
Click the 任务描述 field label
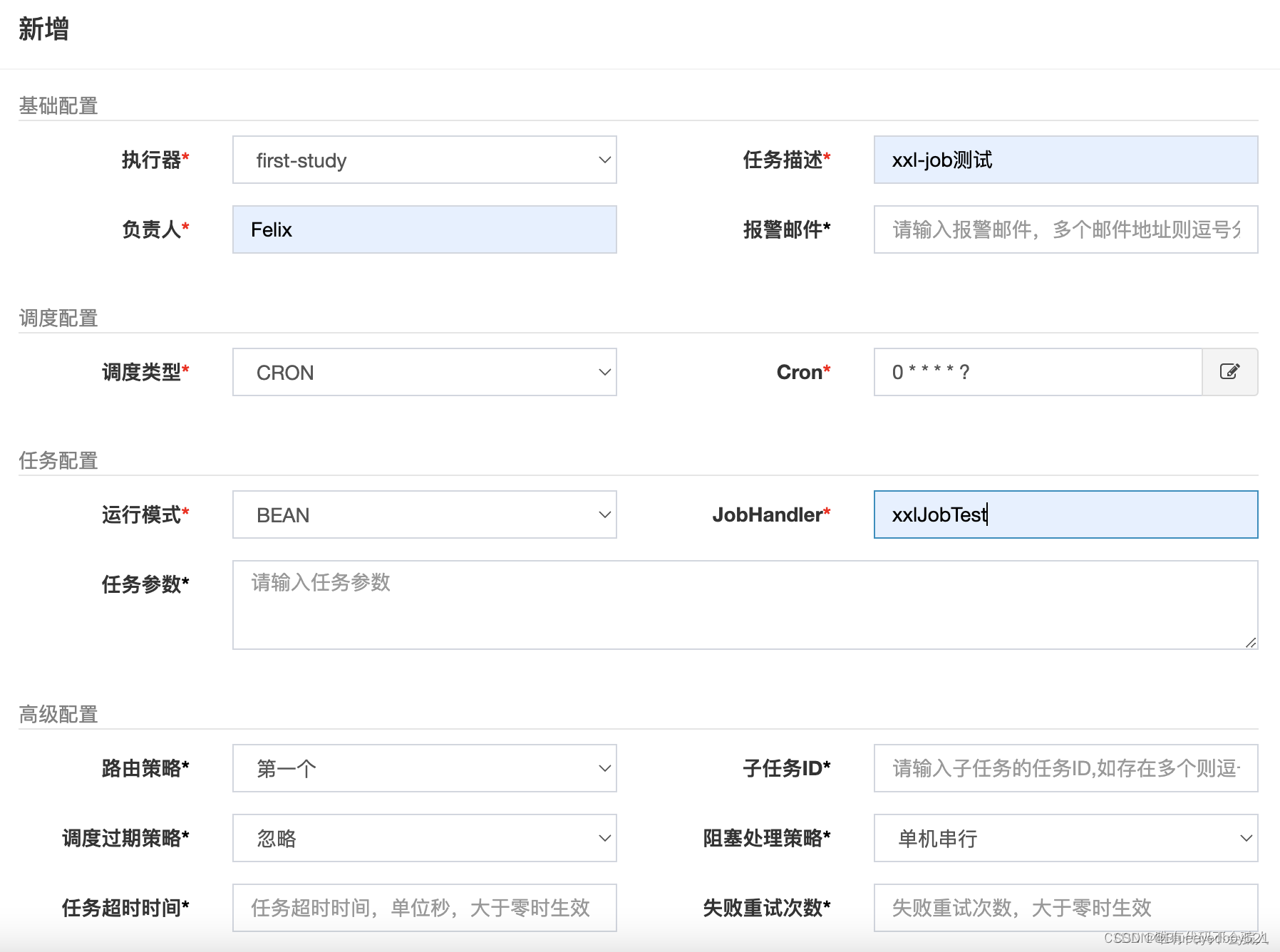click(x=787, y=160)
